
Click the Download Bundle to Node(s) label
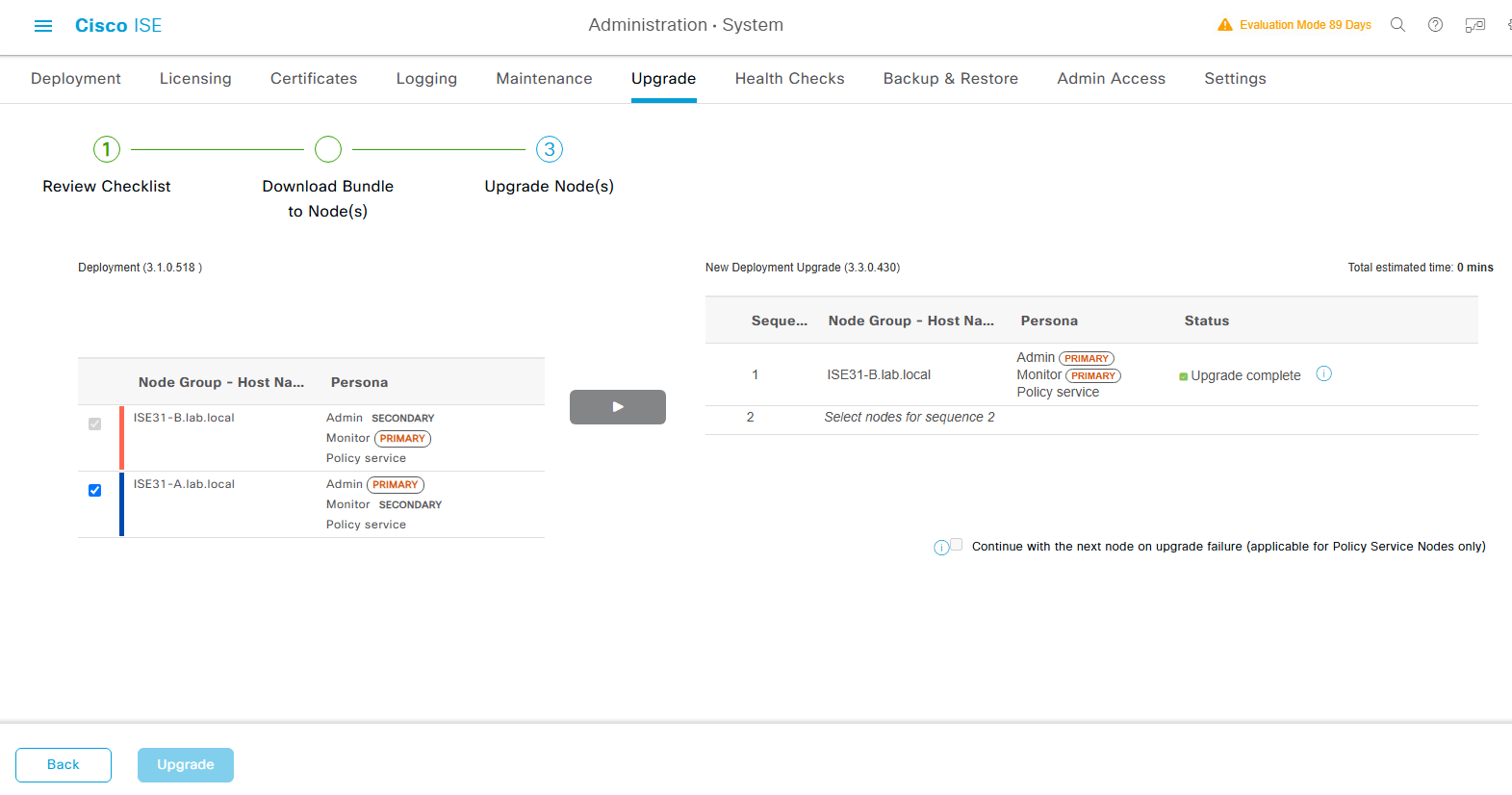pos(328,199)
